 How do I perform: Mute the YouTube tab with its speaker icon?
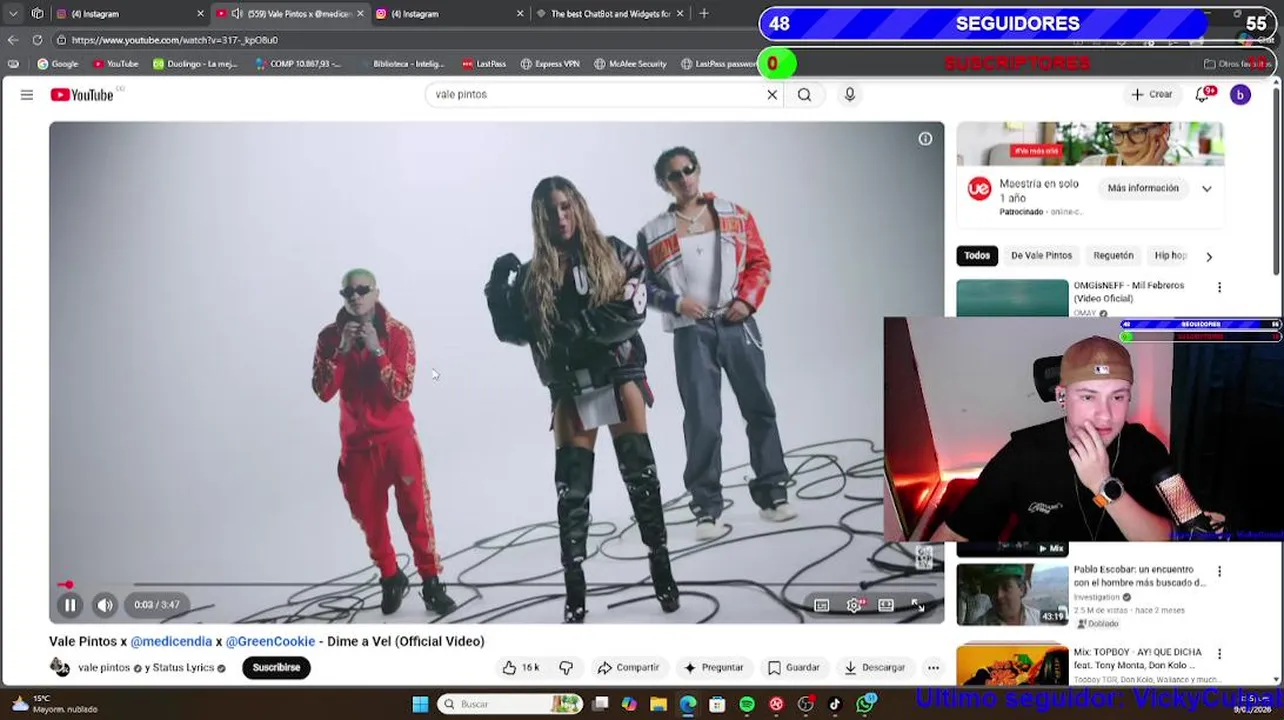pyautogui.click(x=236, y=14)
